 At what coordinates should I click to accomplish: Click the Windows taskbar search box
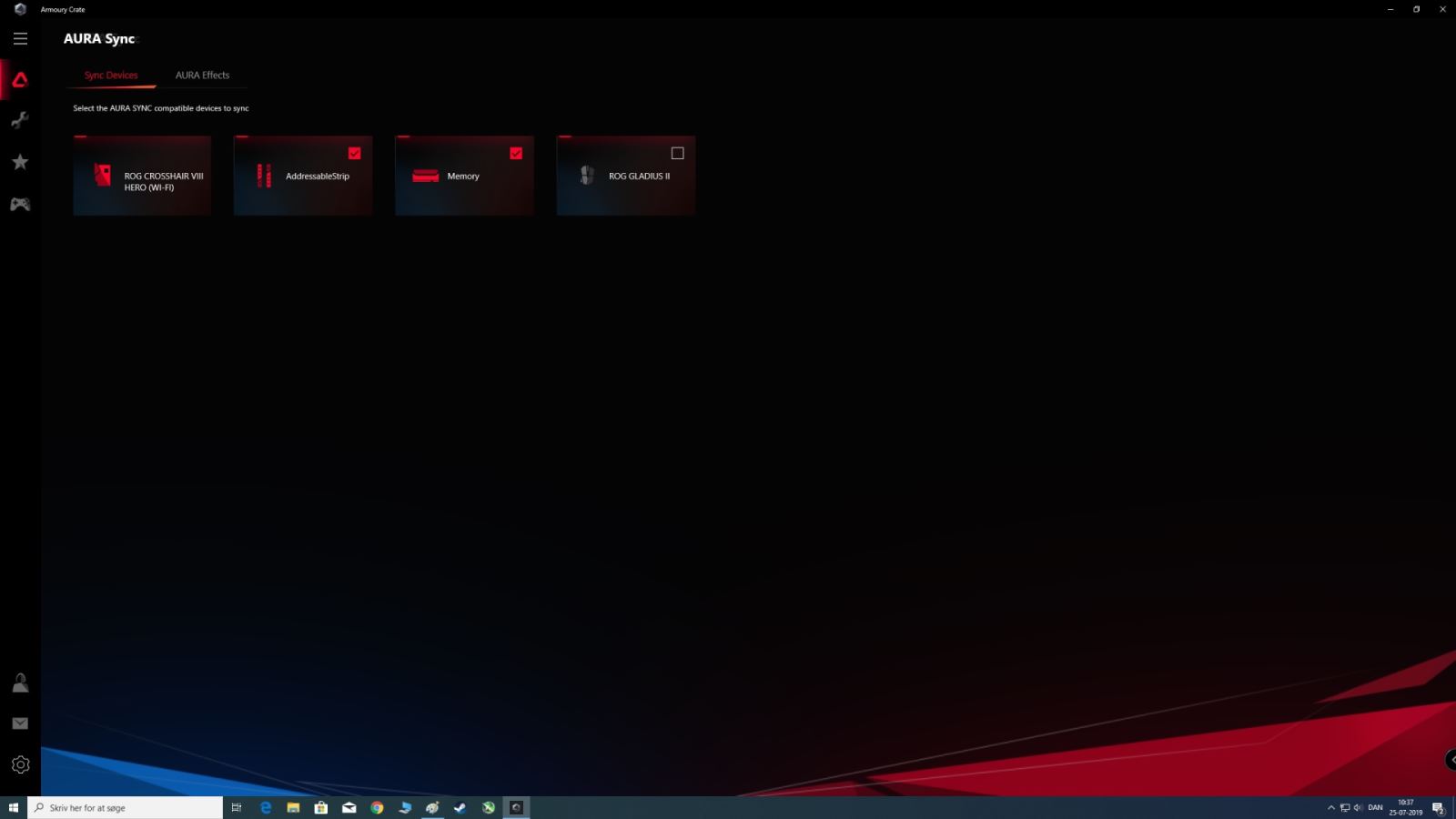click(x=126, y=807)
